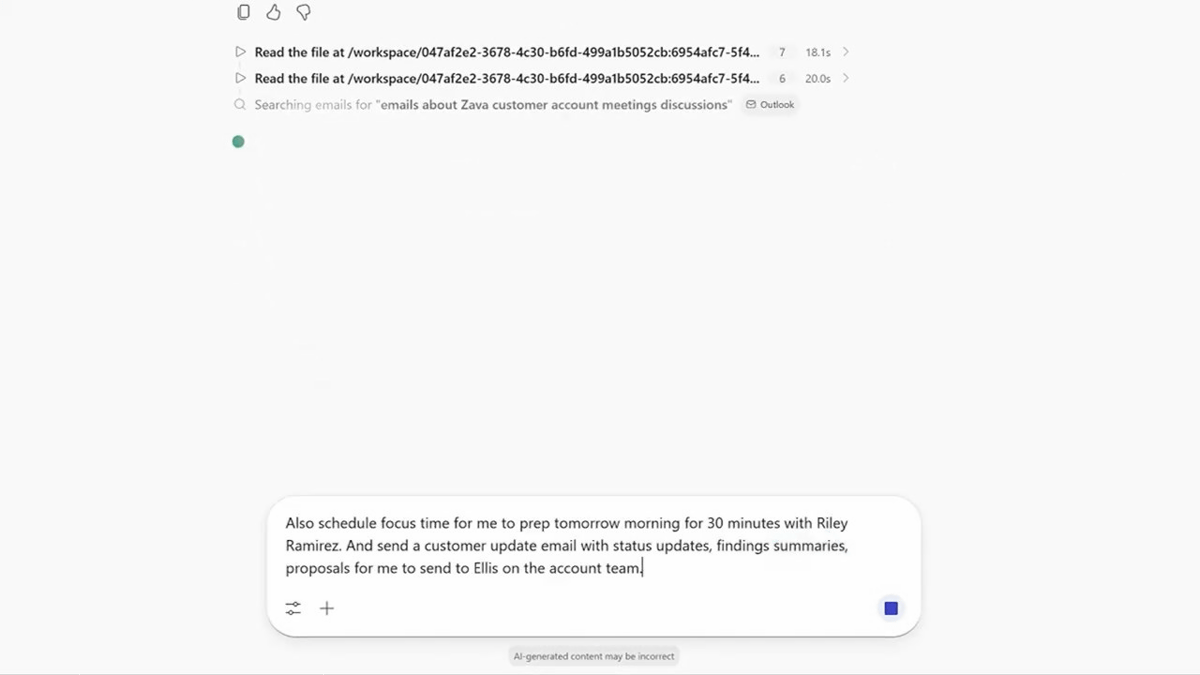Viewport: 1200px width, 675px height.
Task: Give the response a thumbs up
Action: pyautogui.click(x=273, y=13)
